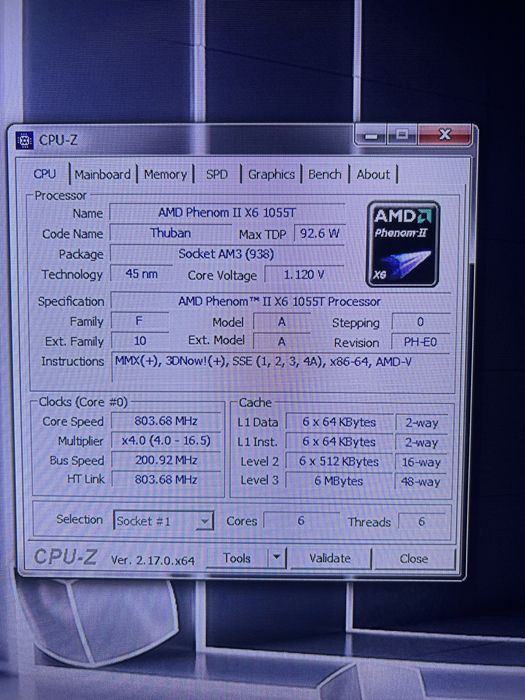Screen dimensions: 525x700
Task: Click the L1 Data 2-way associativity cell
Action: (421, 422)
